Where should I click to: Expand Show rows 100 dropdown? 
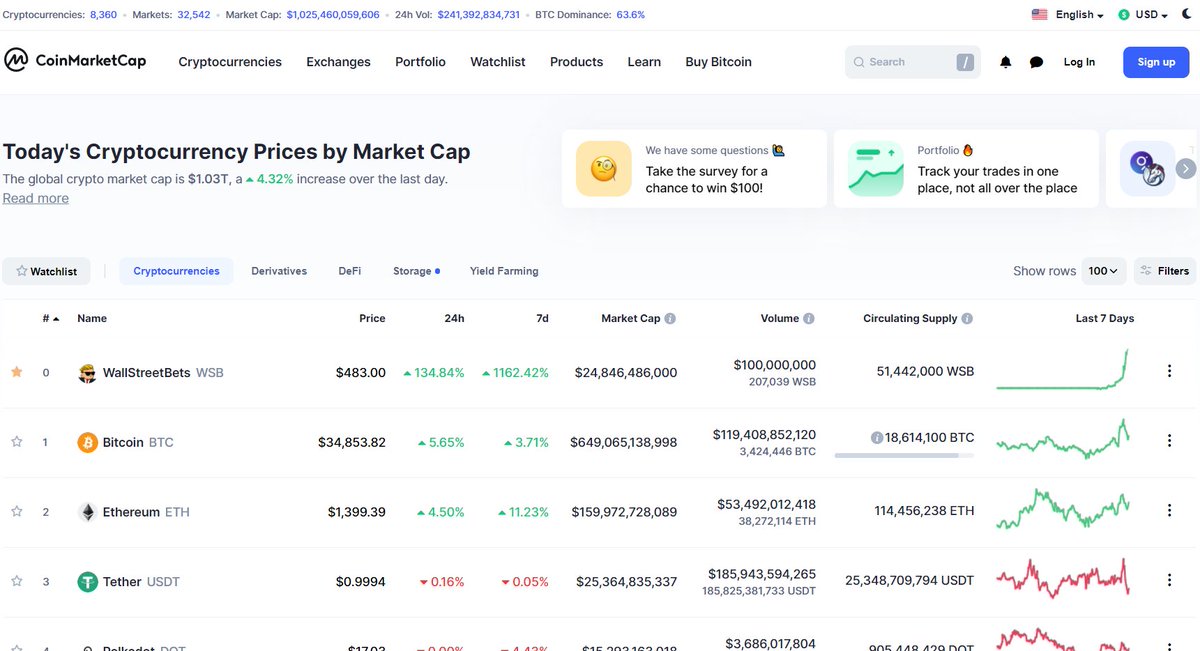(x=1104, y=271)
